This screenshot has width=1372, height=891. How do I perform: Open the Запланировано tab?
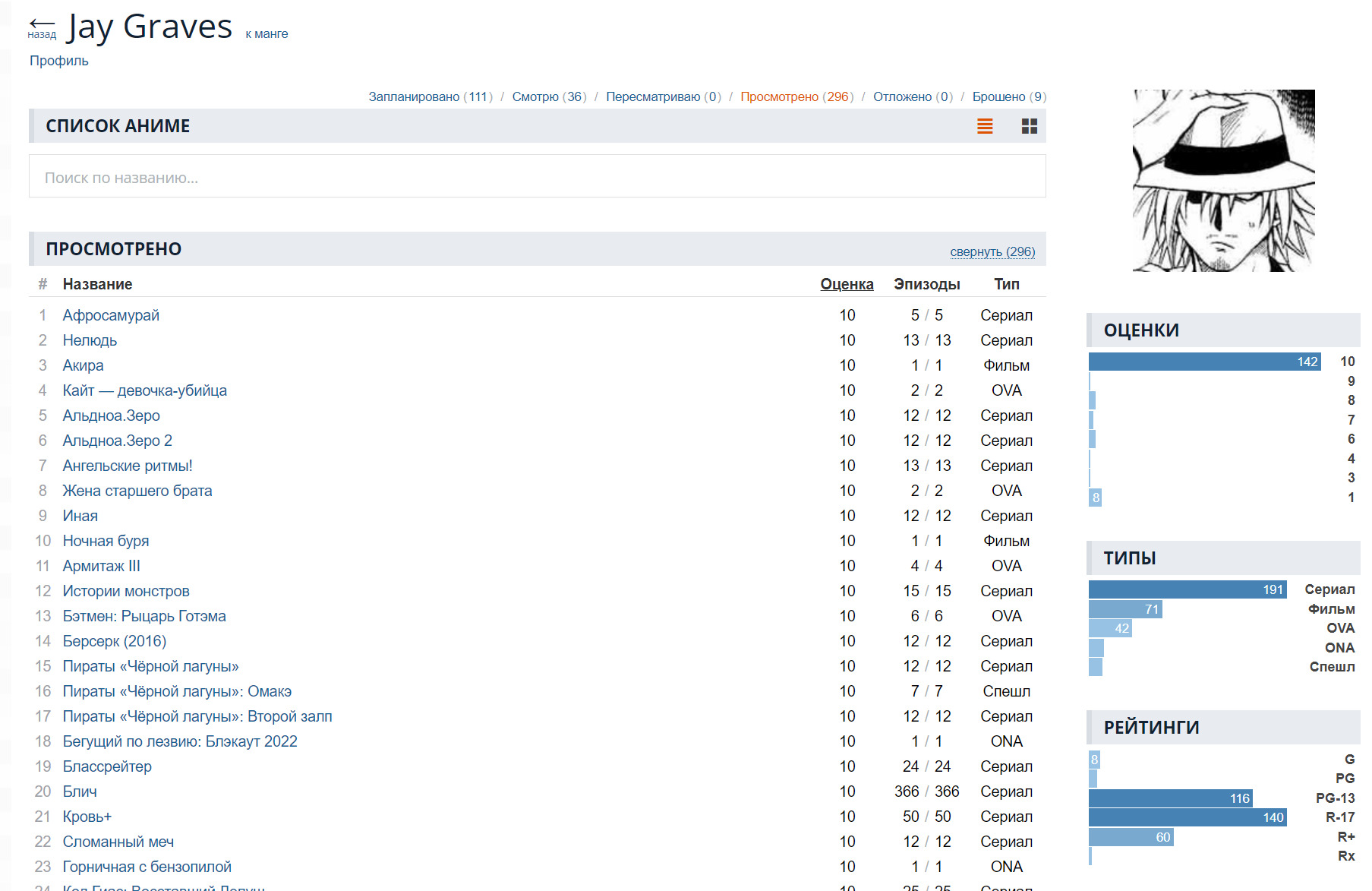click(x=430, y=96)
